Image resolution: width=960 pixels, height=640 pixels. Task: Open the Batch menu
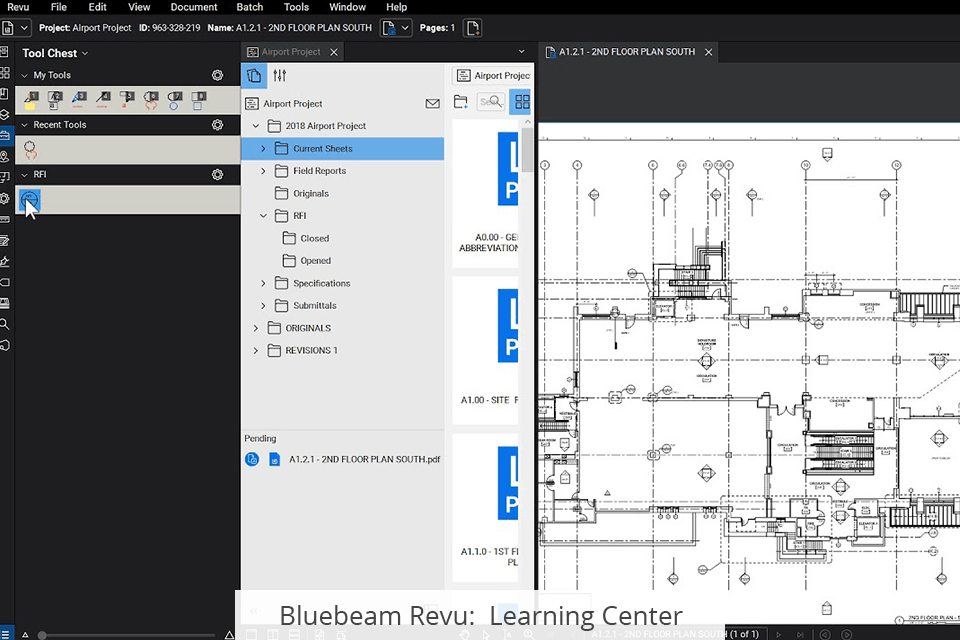click(x=250, y=7)
